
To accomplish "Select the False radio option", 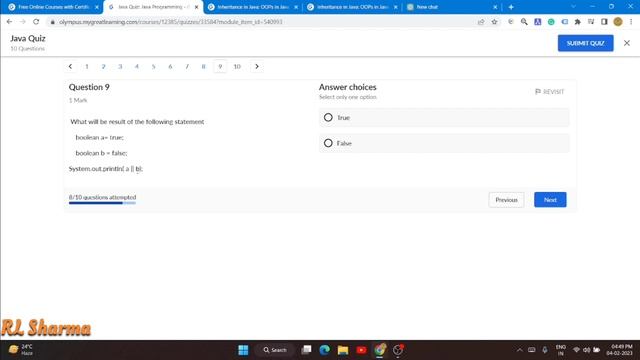I will click(x=328, y=143).
